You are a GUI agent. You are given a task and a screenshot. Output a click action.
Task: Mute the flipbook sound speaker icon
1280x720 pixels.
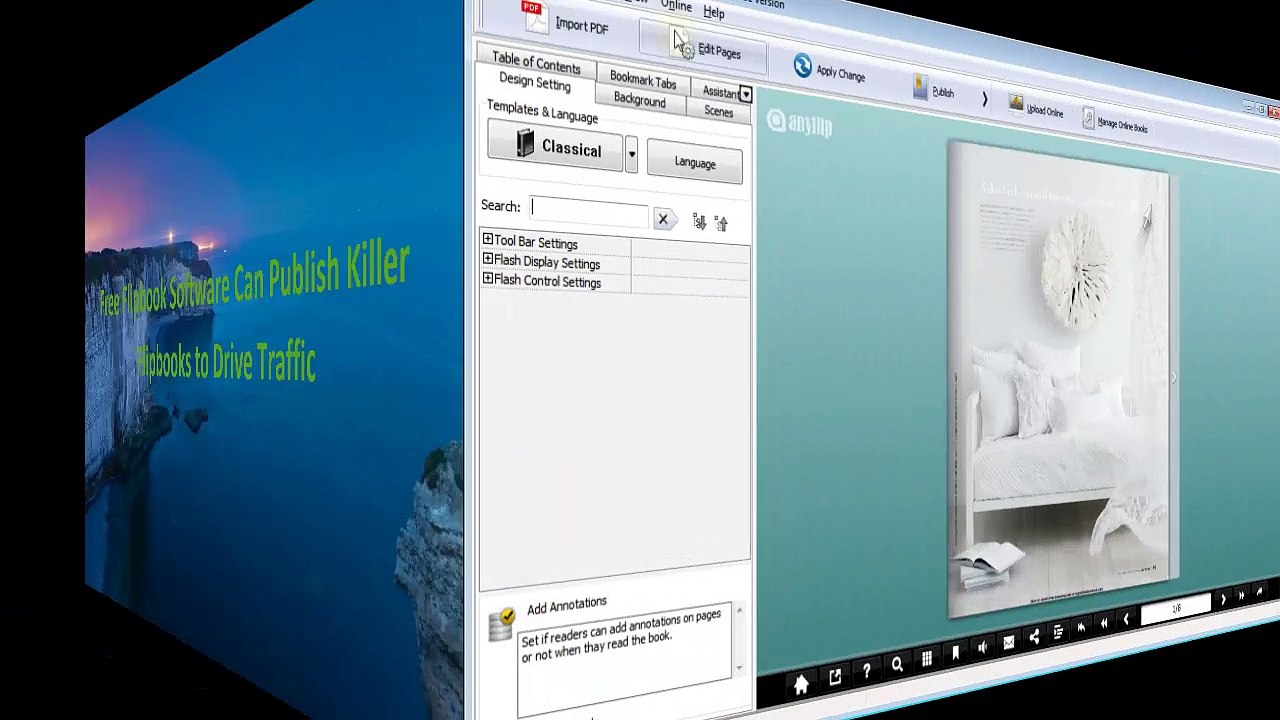(x=982, y=647)
